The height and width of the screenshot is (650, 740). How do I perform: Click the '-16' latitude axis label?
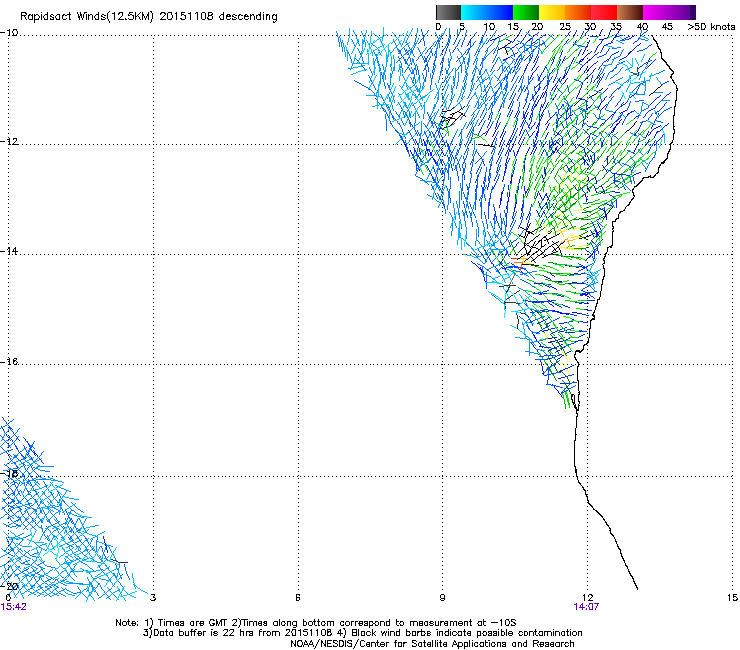coord(9,362)
